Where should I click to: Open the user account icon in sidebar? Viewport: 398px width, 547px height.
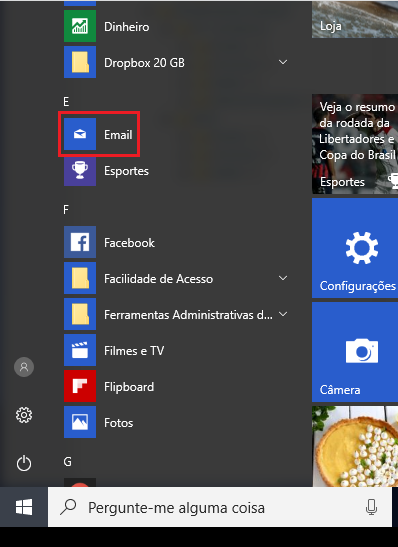point(24,367)
